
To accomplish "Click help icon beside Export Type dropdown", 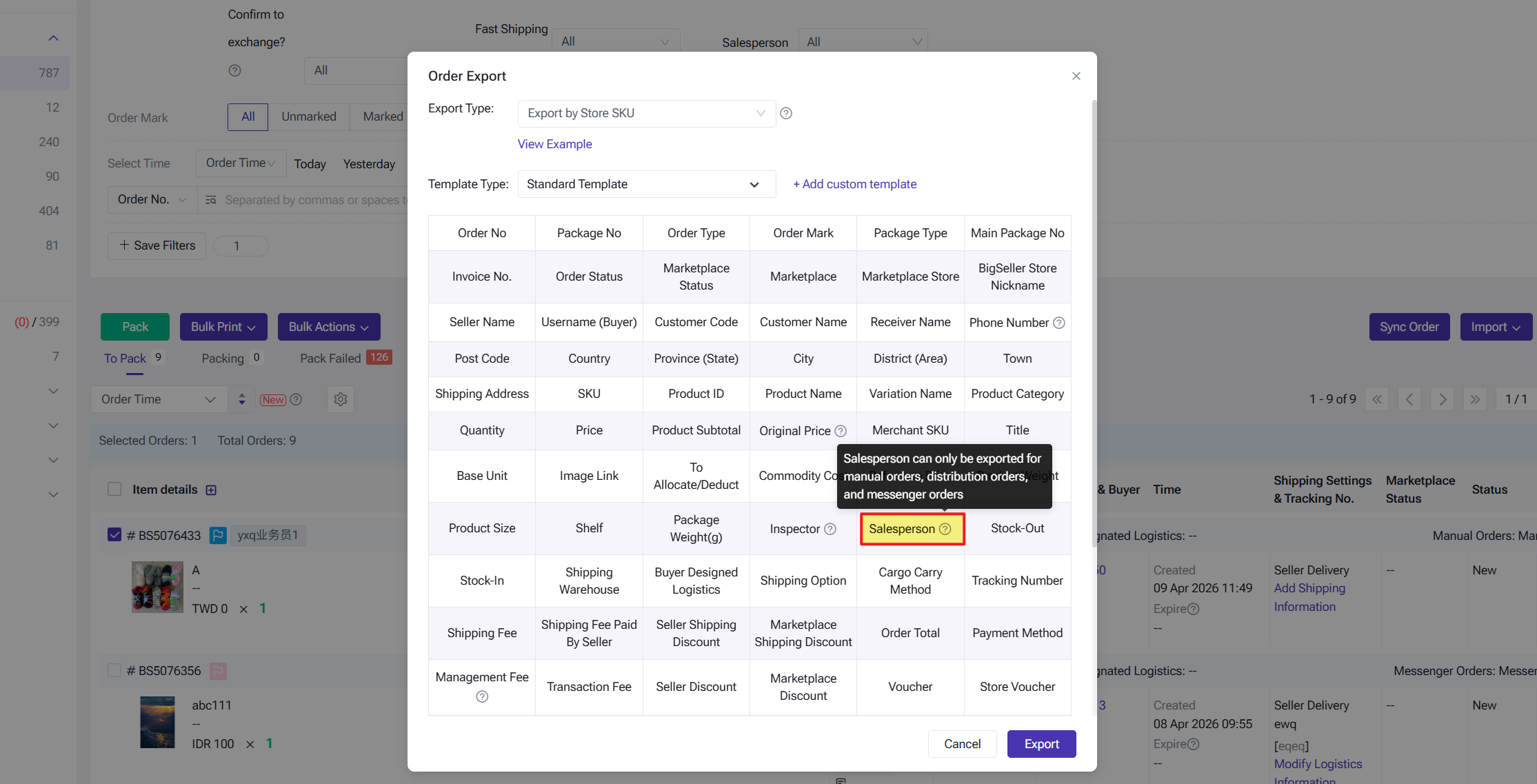I will tap(786, 113).
